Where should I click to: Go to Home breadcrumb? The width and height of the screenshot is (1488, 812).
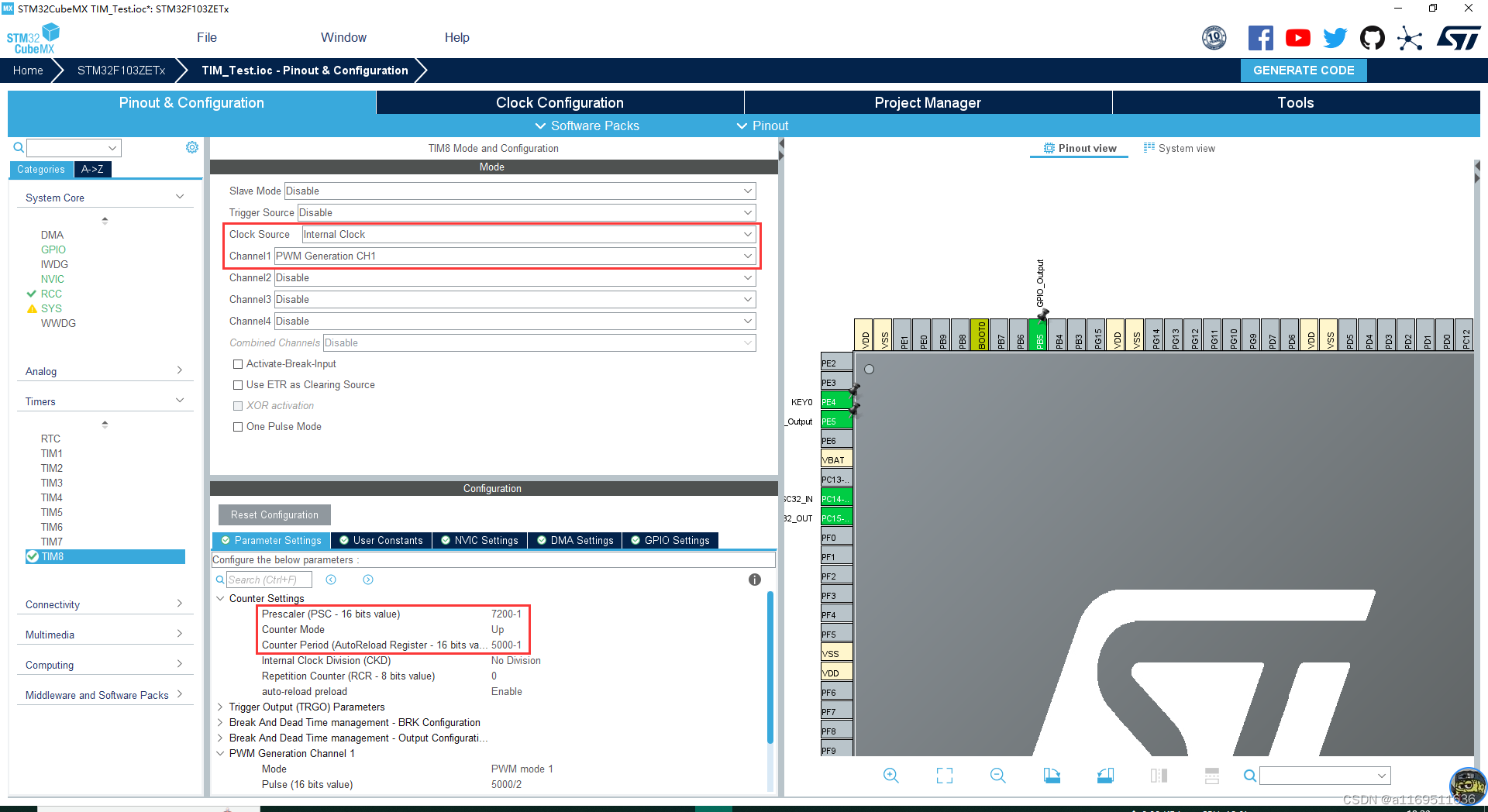[x=28, y=71]
